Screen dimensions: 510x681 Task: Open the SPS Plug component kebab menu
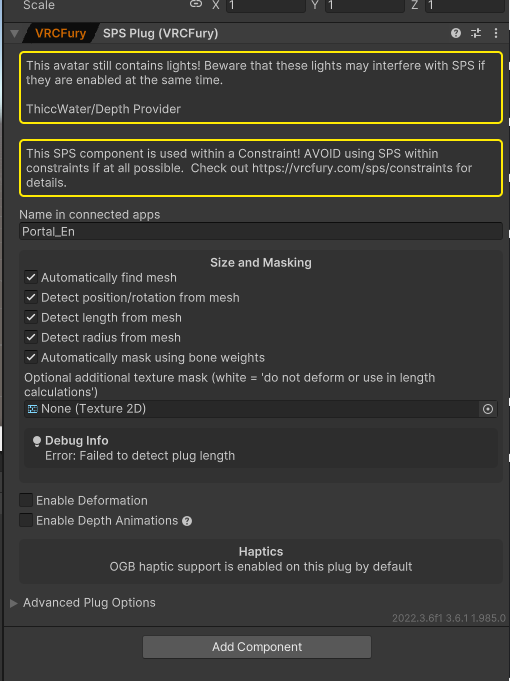coord(496,33)
